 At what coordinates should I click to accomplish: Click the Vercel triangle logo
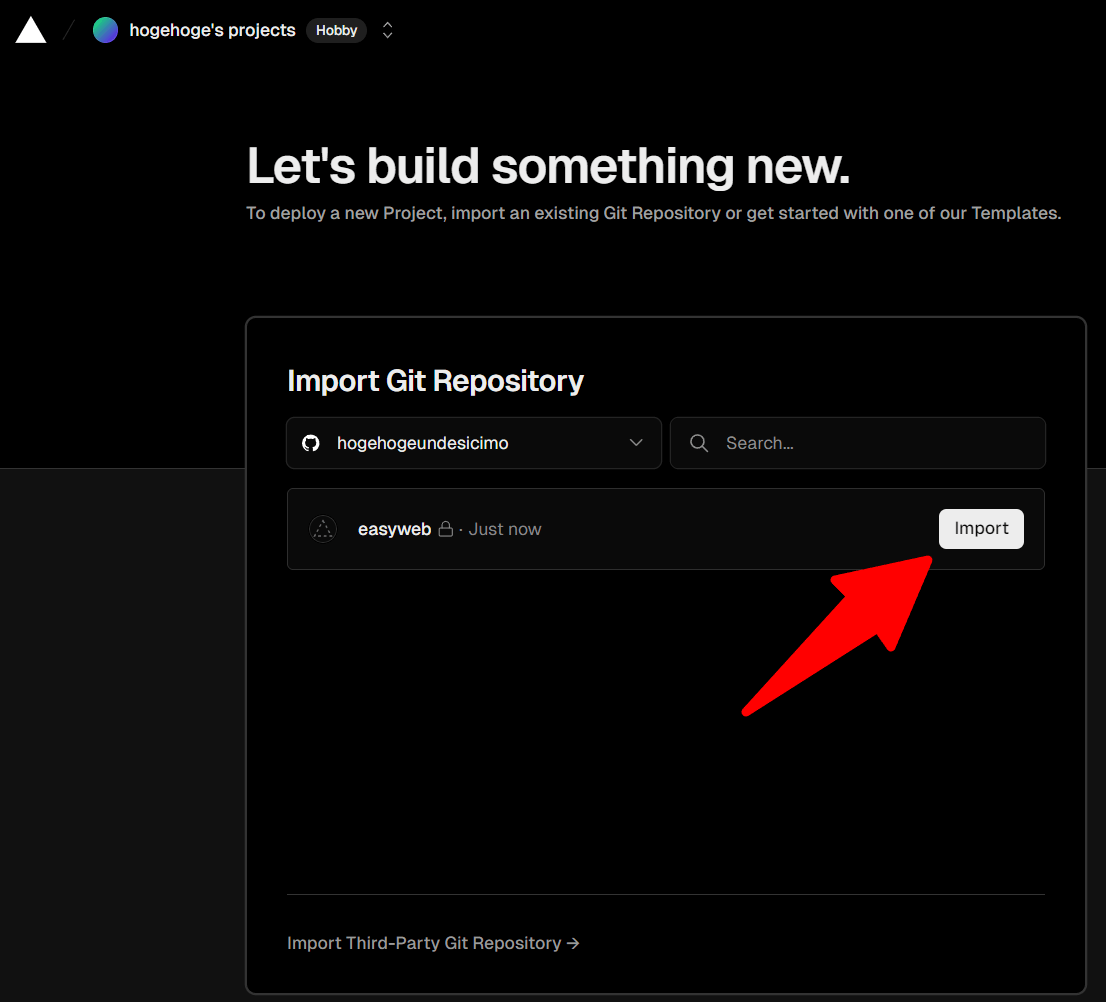point(31,30)
